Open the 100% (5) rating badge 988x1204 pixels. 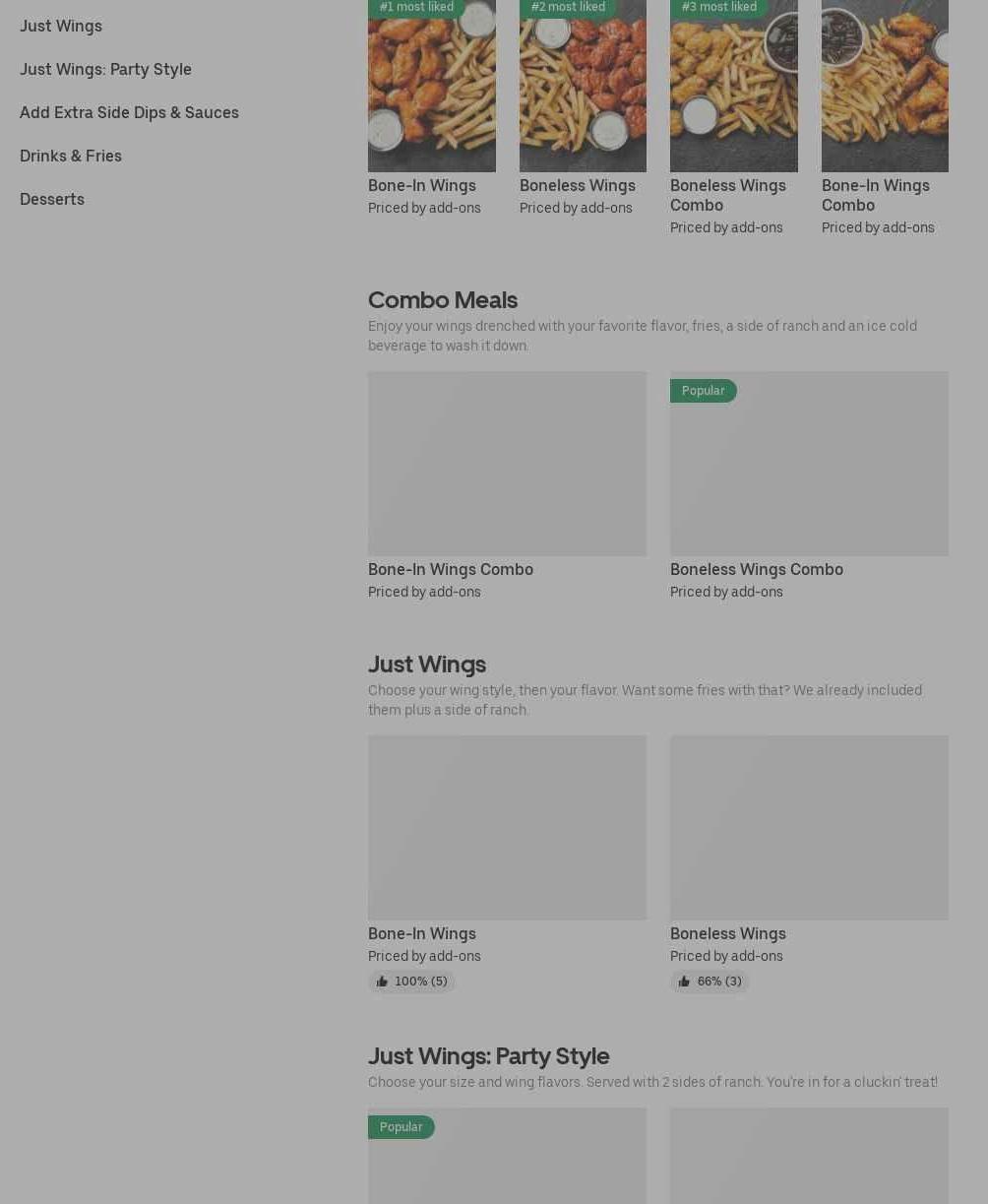[411, 982]
